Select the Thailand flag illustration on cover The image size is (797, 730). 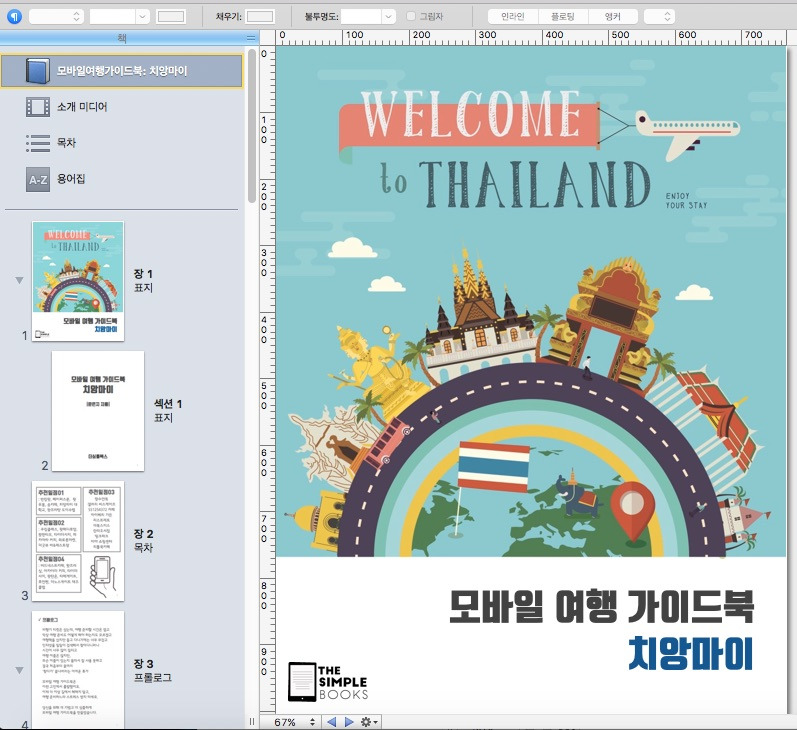click(x=493, y=468)
